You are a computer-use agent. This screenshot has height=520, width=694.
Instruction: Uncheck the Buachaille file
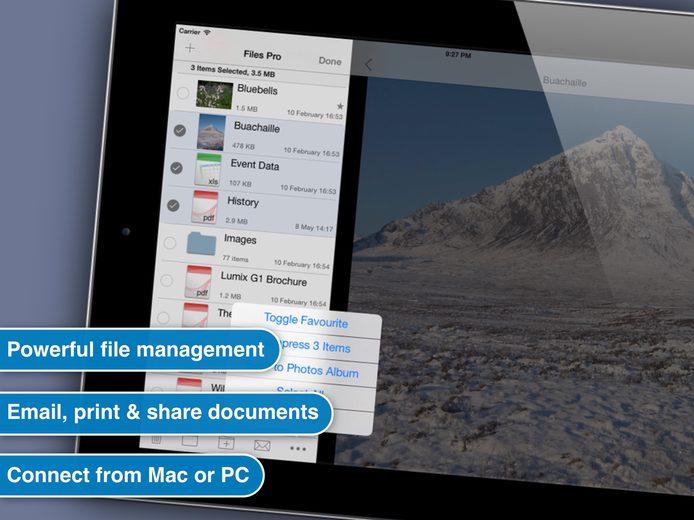tap(180, 130)
